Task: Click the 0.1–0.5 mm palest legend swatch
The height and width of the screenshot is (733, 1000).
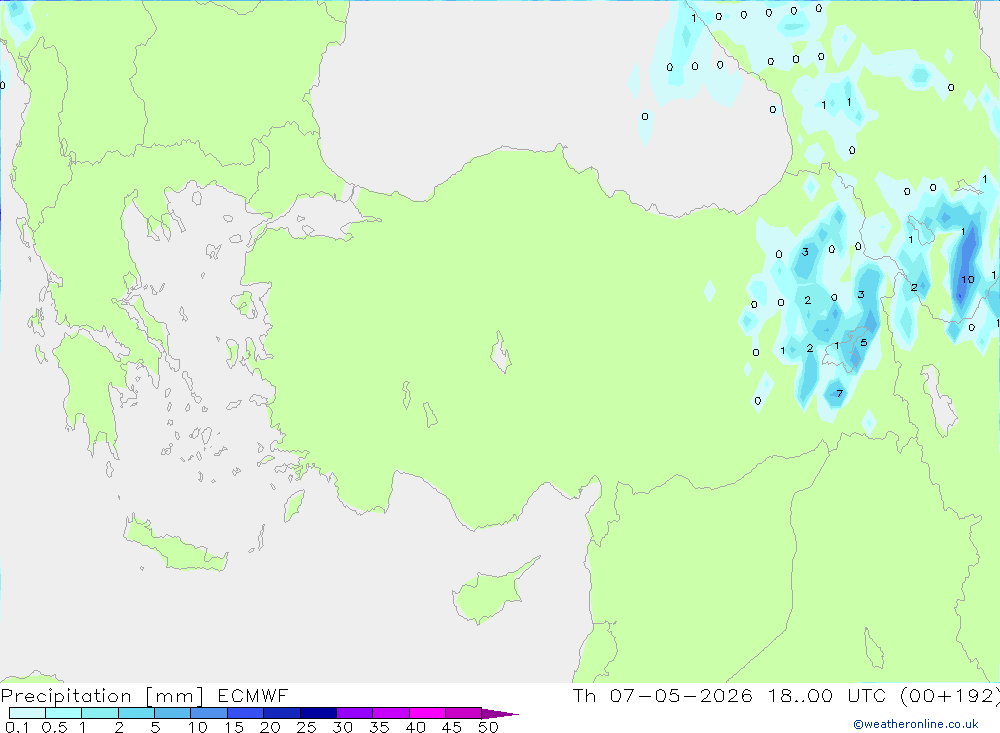Action: tap(27, 713)
